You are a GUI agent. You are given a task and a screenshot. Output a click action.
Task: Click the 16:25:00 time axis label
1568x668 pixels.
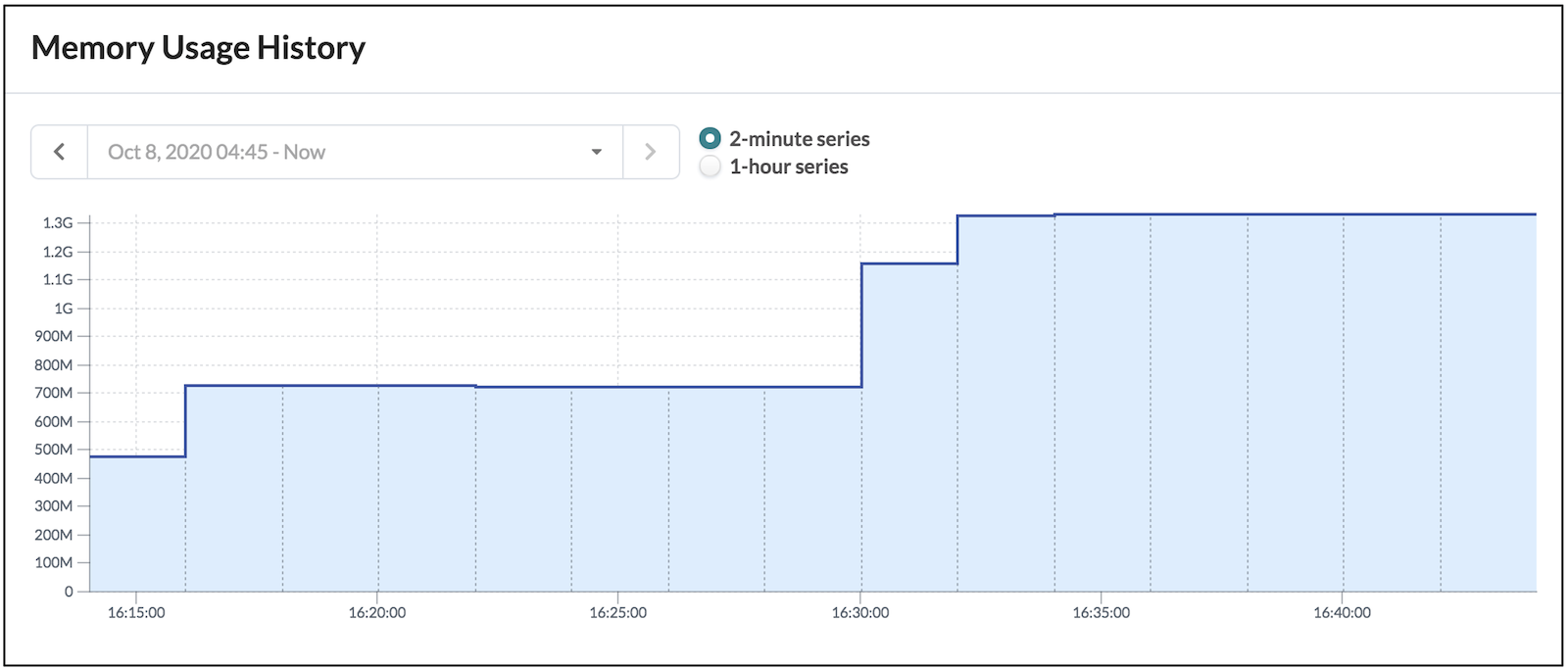pos(618,612)
